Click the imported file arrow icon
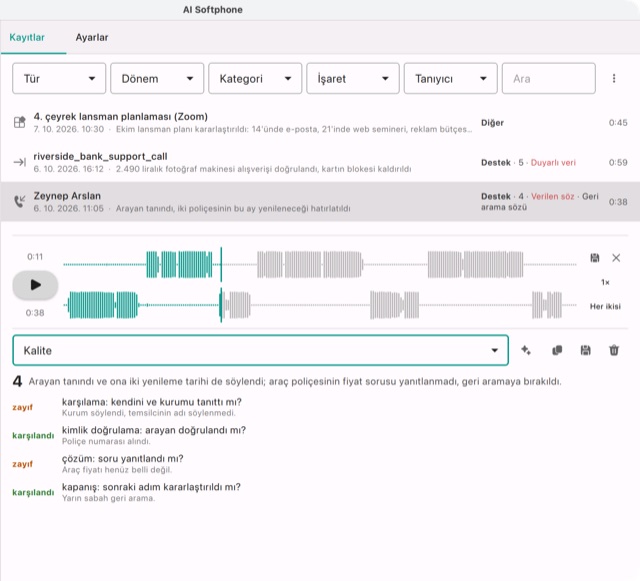 (20, 162)
